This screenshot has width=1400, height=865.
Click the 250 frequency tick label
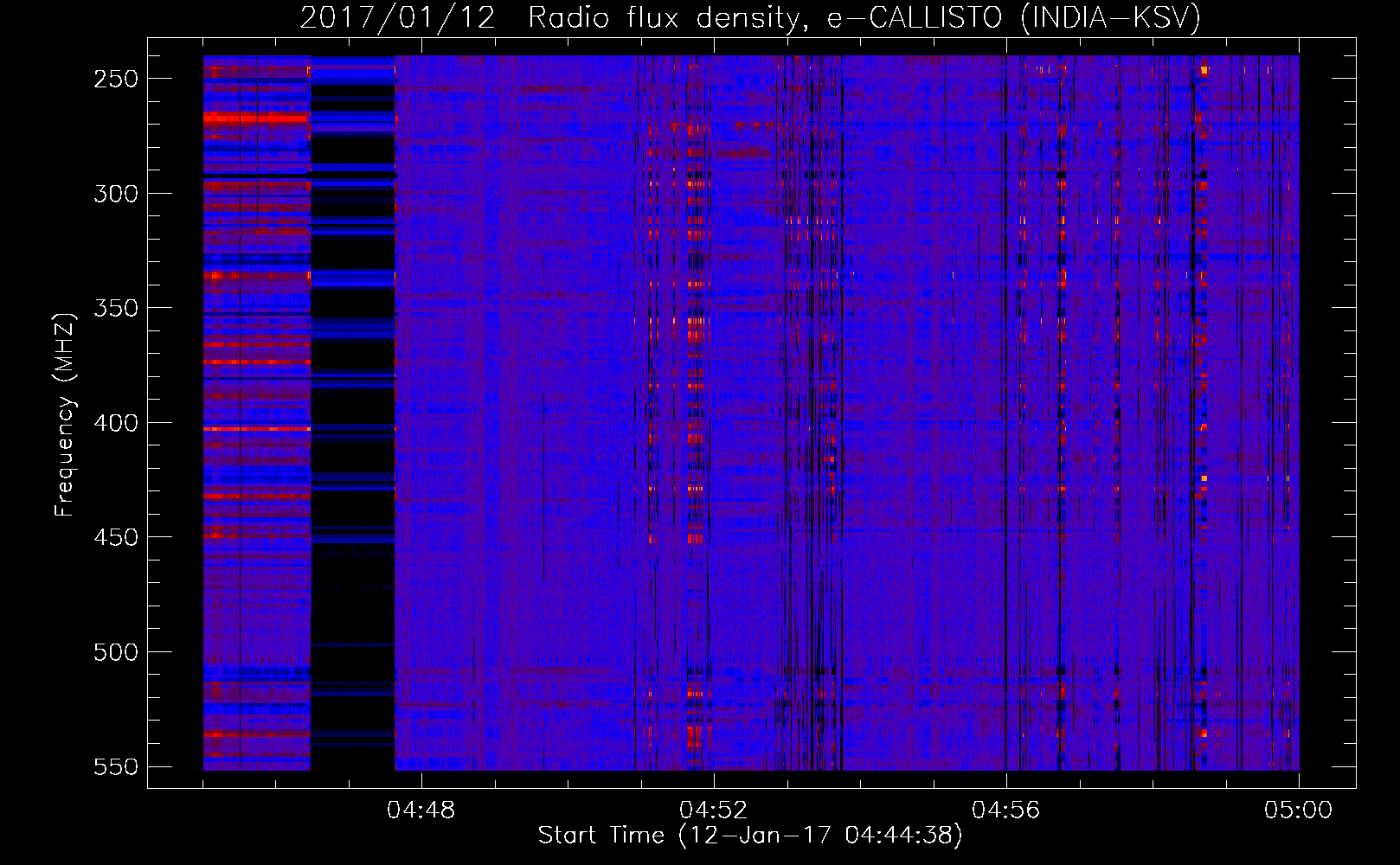click(x=116, y=79)
